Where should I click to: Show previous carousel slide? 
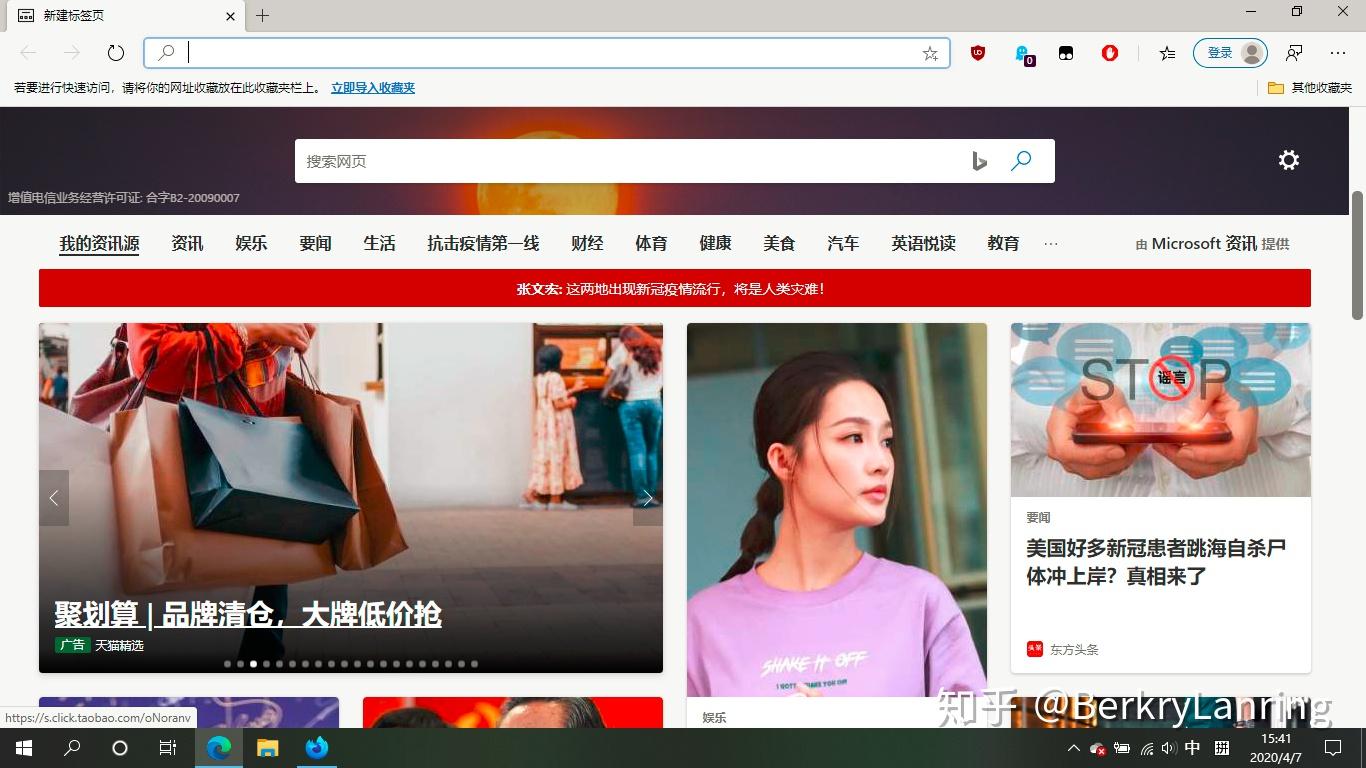click(54, 497)
